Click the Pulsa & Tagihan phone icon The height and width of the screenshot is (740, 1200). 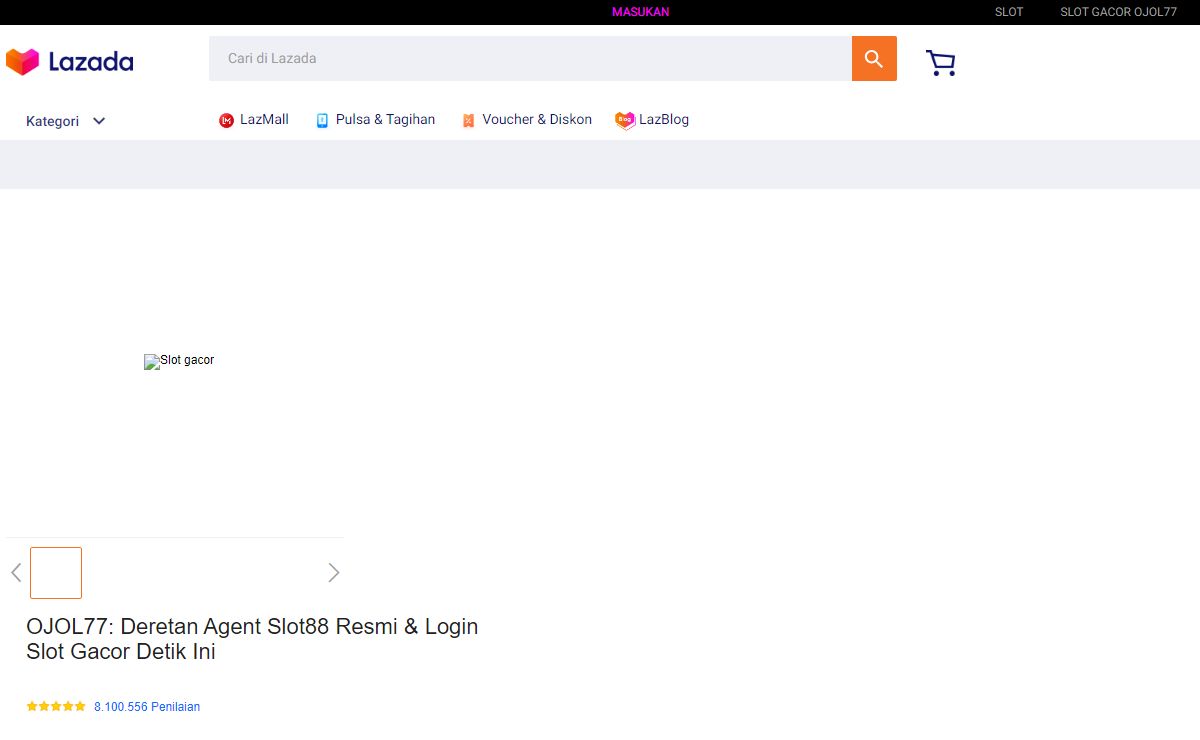pos(322,120)
